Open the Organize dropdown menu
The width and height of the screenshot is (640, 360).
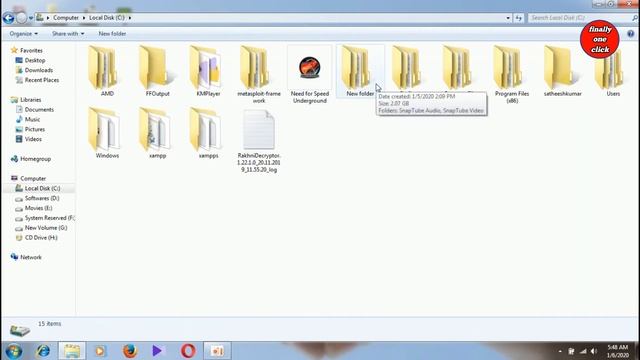tap(24, 34)
